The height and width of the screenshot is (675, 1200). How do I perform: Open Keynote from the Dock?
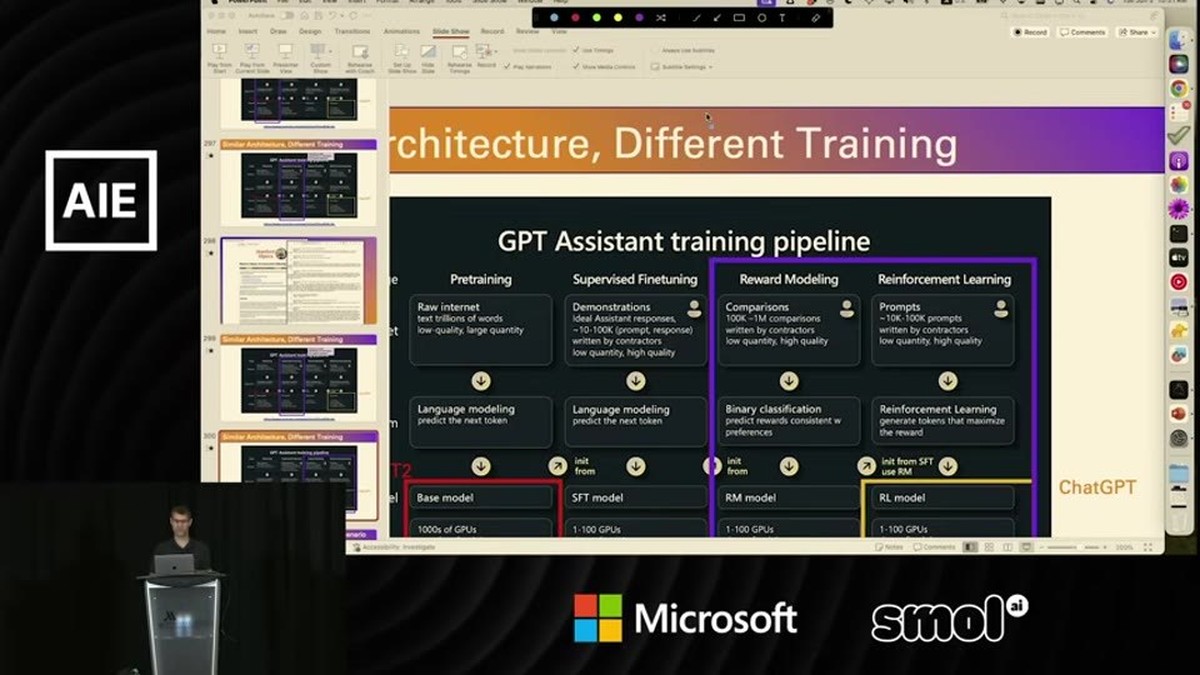(1179, 305)
